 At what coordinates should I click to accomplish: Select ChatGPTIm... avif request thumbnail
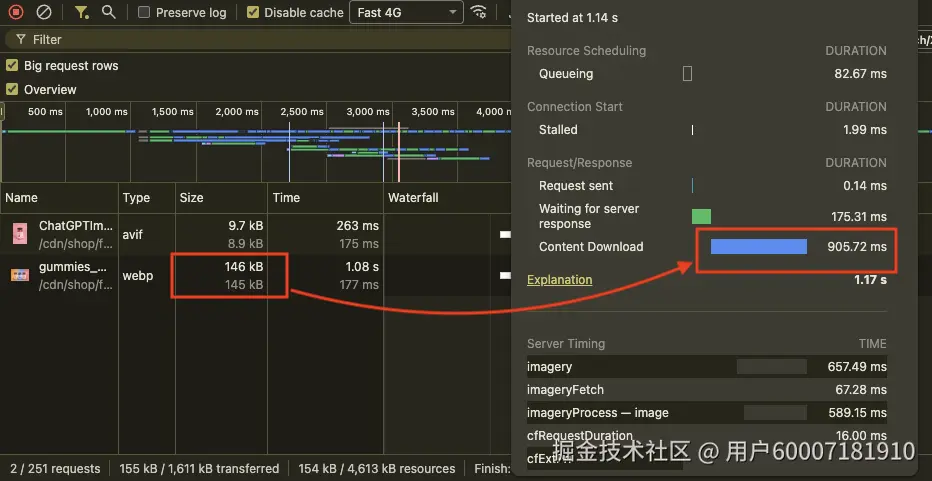click(x=20, y=234)
